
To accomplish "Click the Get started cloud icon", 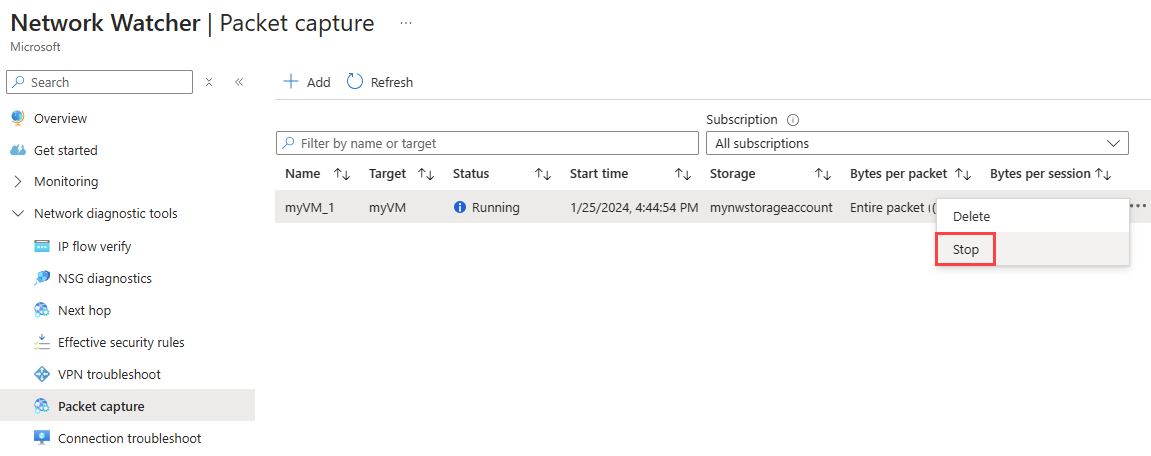I will (x=18, y=151).
